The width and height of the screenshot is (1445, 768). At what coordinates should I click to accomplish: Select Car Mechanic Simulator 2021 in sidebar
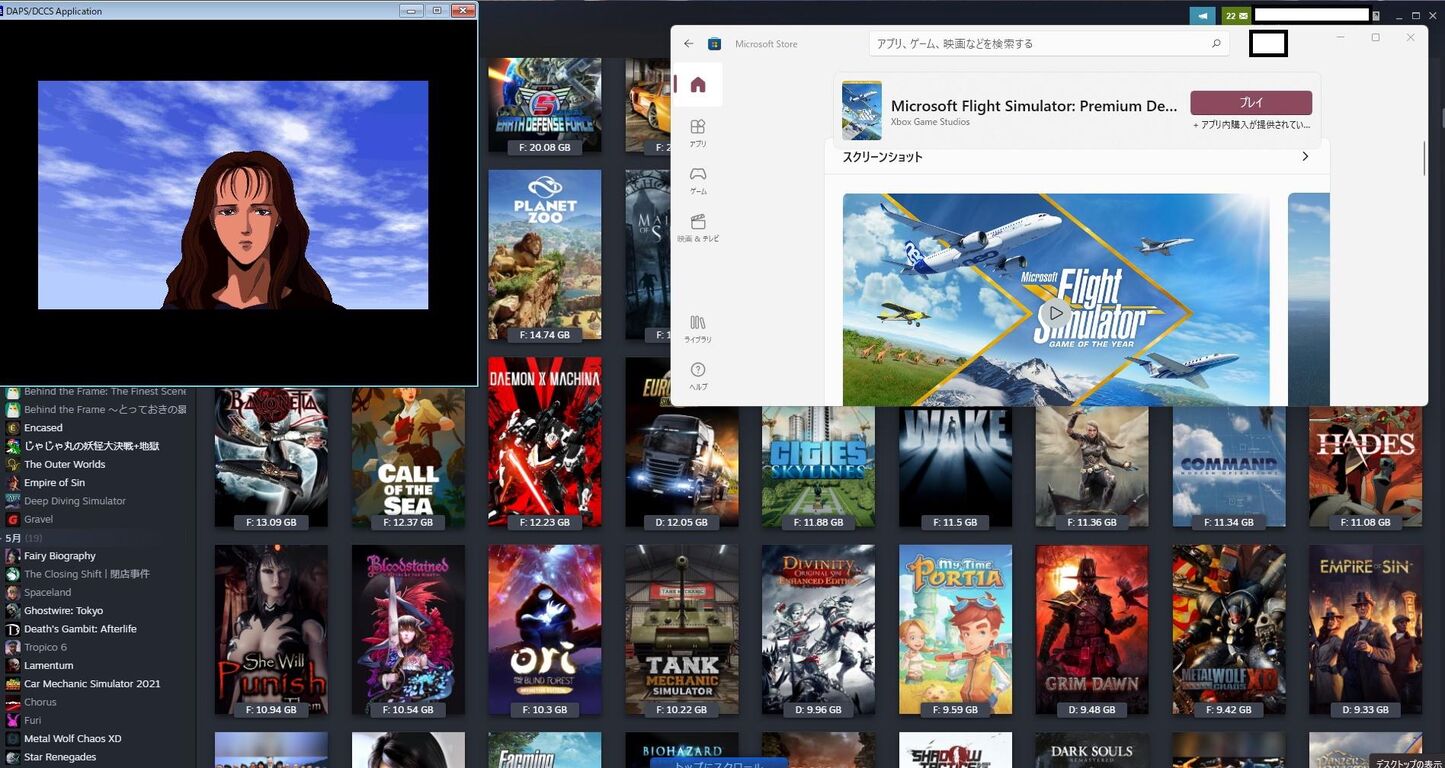92,684
